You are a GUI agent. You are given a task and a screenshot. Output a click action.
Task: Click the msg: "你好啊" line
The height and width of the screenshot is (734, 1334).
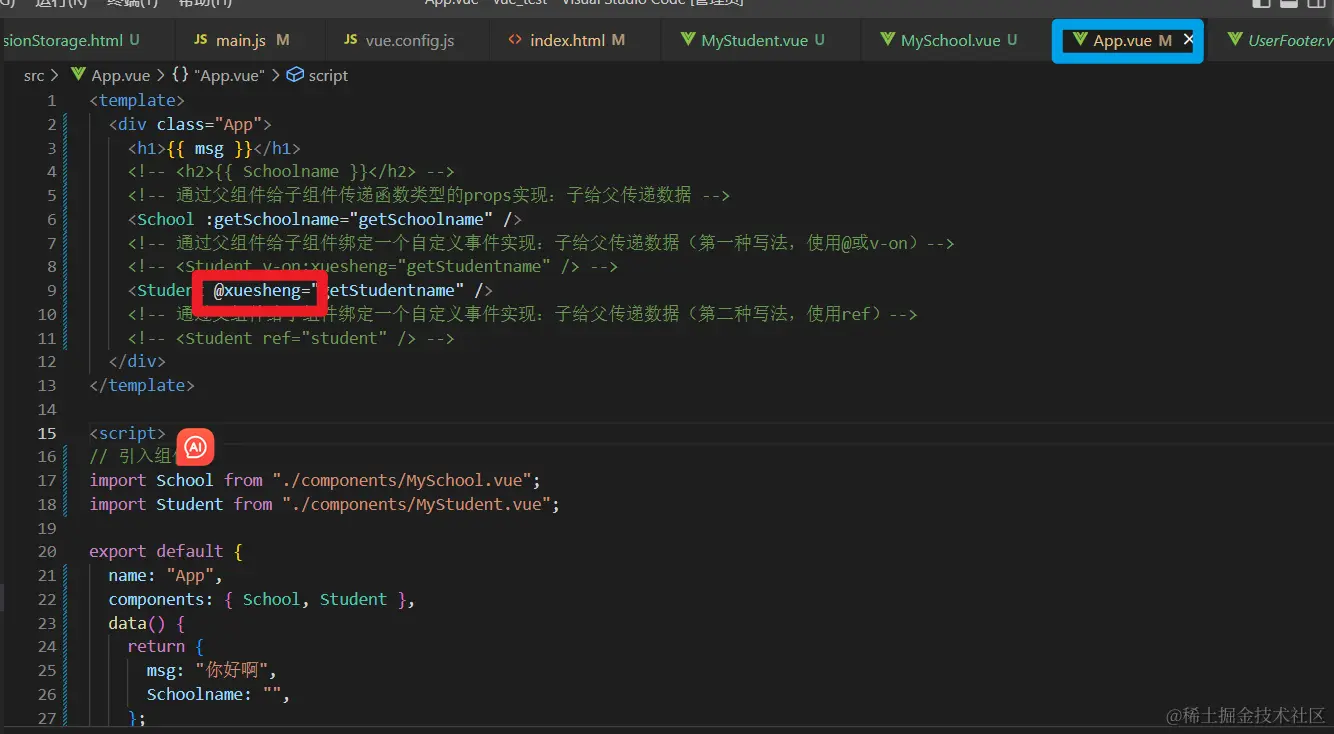(210, 670)
